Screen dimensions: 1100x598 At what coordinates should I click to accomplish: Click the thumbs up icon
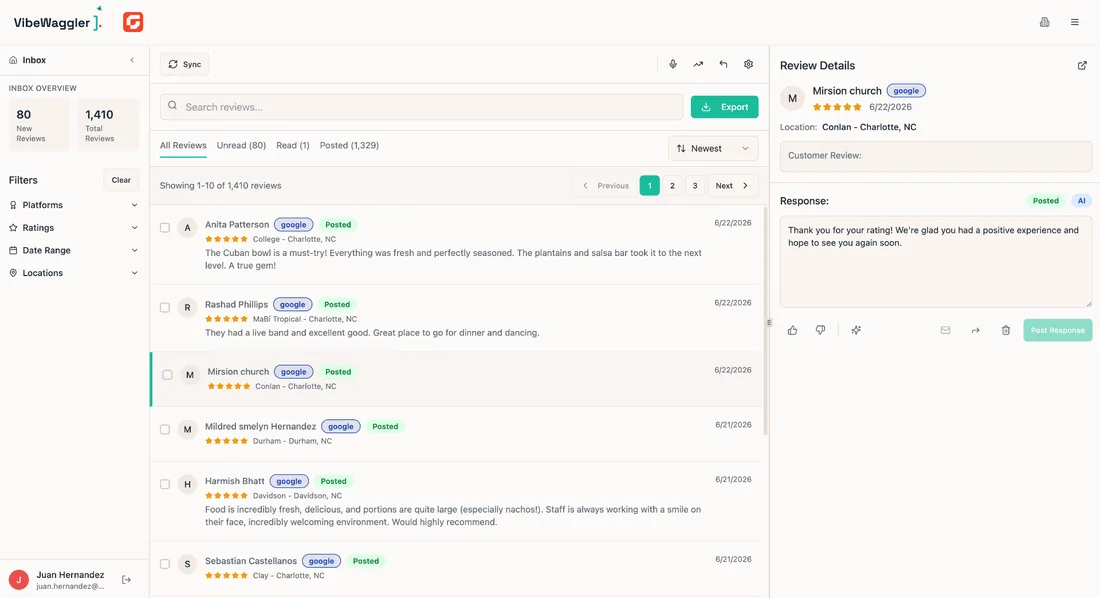793,330
